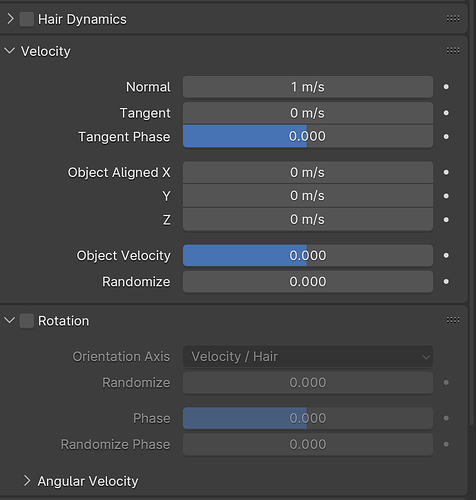Click the Tangent velocity field
The width and height of the screenshot is (476, 500).
(308, 113)
